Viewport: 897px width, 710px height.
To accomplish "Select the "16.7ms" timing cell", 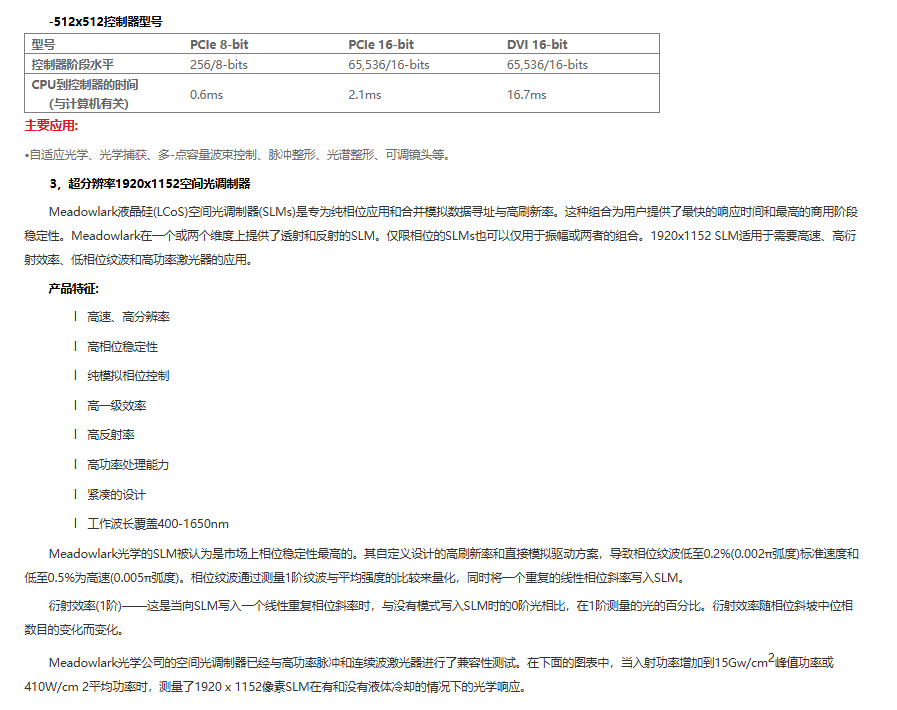I will click(526, 95).
